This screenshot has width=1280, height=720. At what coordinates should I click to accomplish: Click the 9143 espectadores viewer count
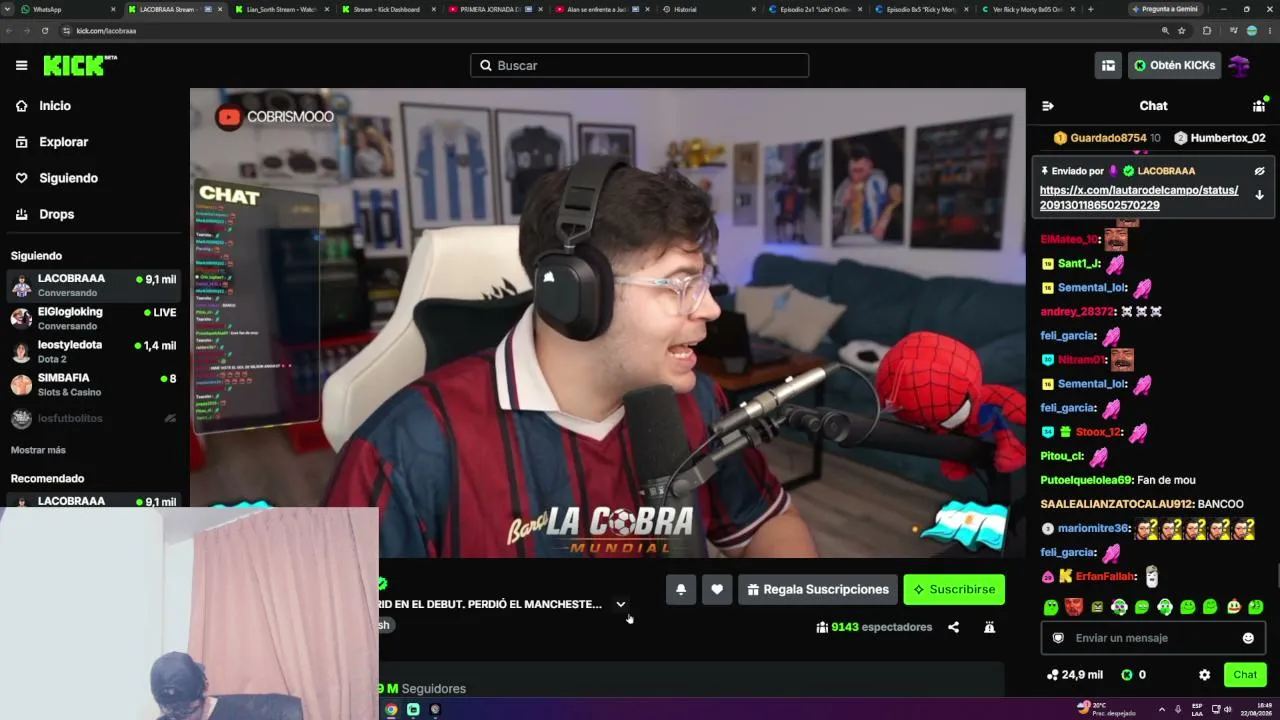coord(874,627)
